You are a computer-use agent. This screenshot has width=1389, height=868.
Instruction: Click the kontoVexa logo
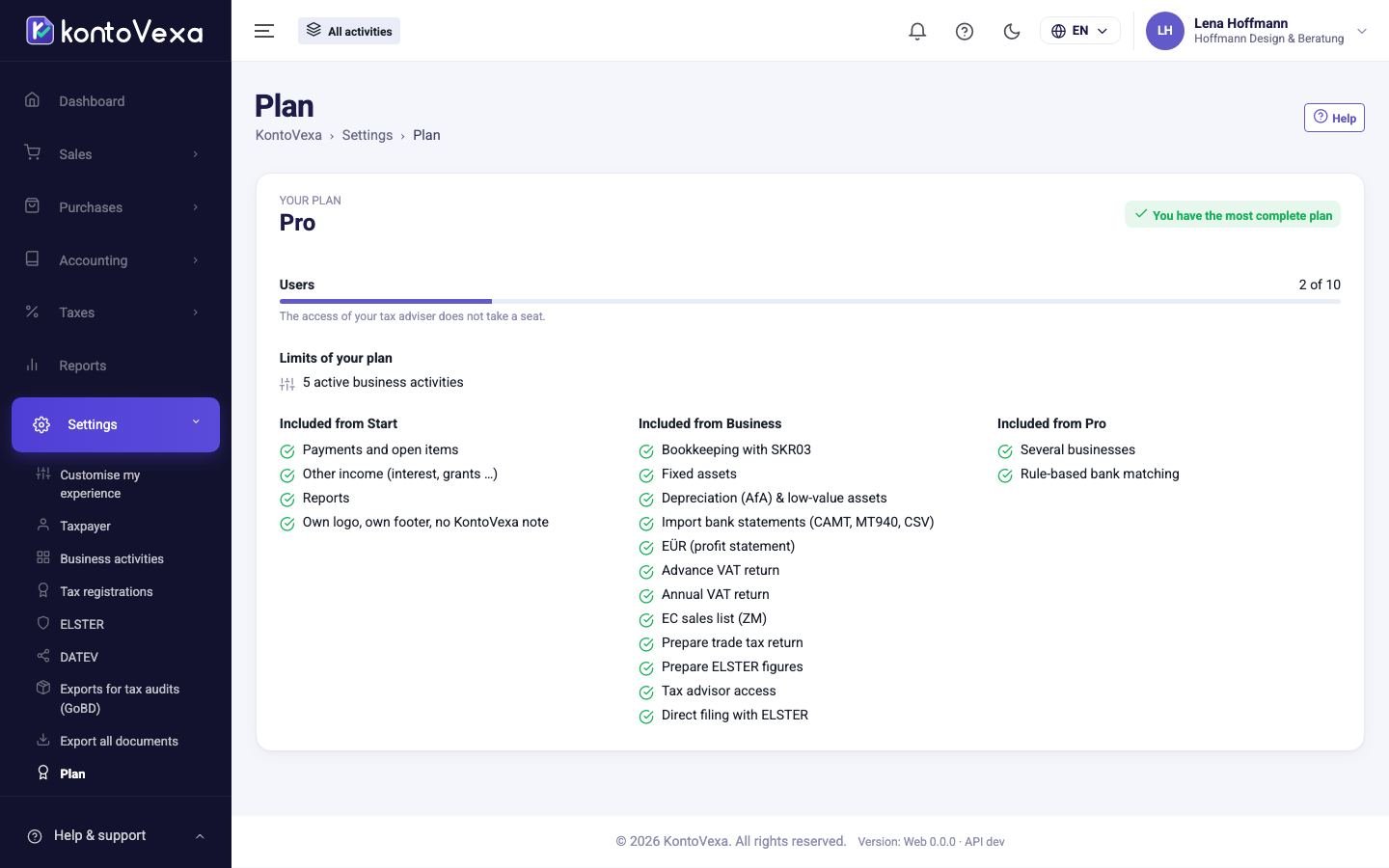(x=114, y=31)
